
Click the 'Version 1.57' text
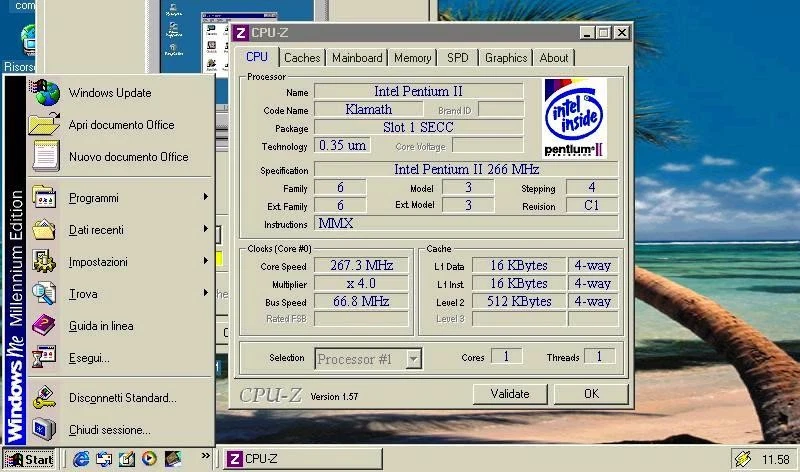tap(334, 396)
